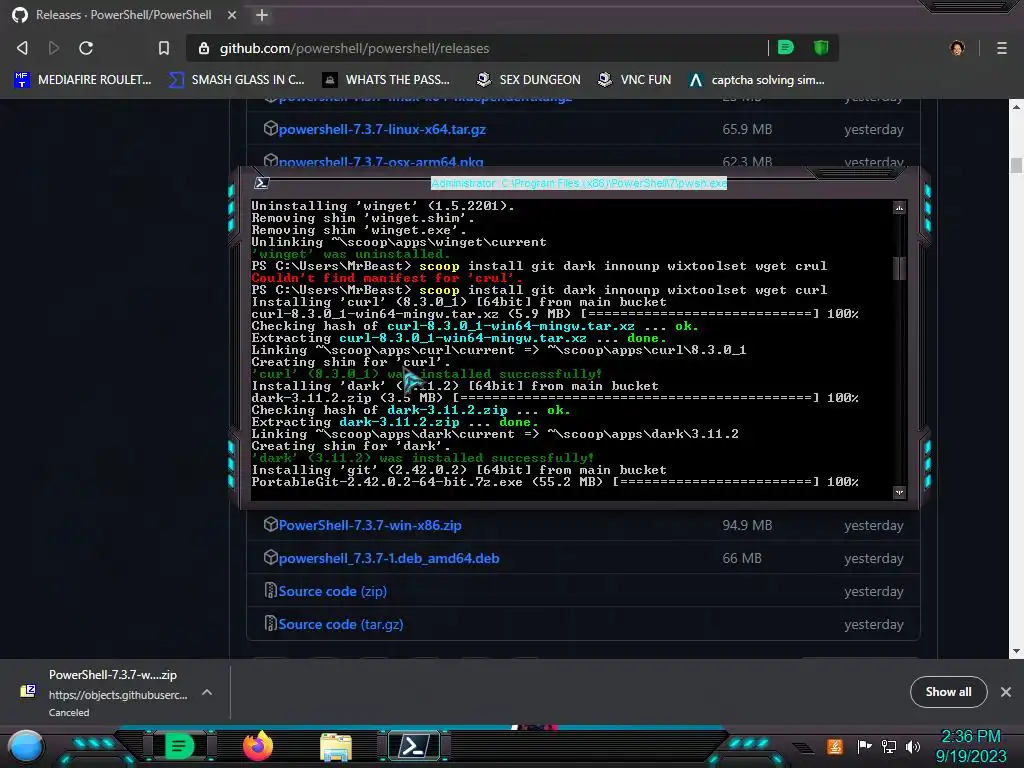Viewport: 1024px width, 768px height.
Task: Click package icon beside deb_amd64.deb
Action: point(270,558)
